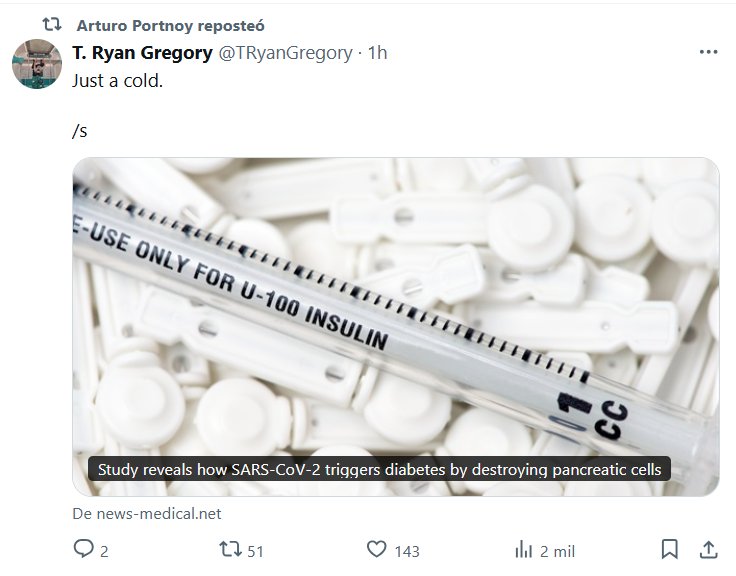
Task: Click the @TRyanGregory handle
Action: 285,53
